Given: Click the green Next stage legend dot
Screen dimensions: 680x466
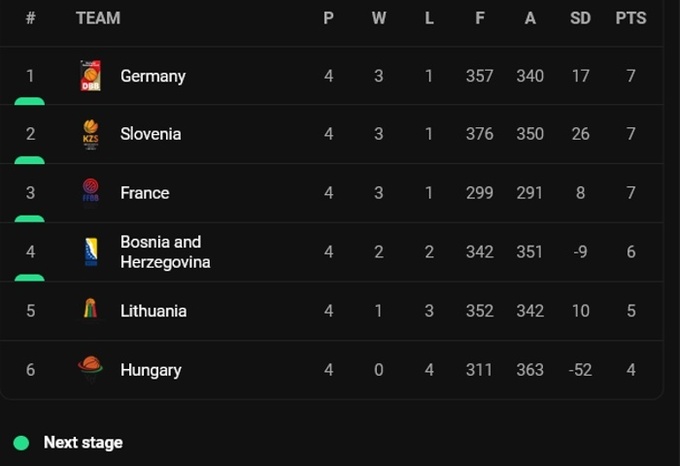Looking at the screenshot, I should 21,442.
